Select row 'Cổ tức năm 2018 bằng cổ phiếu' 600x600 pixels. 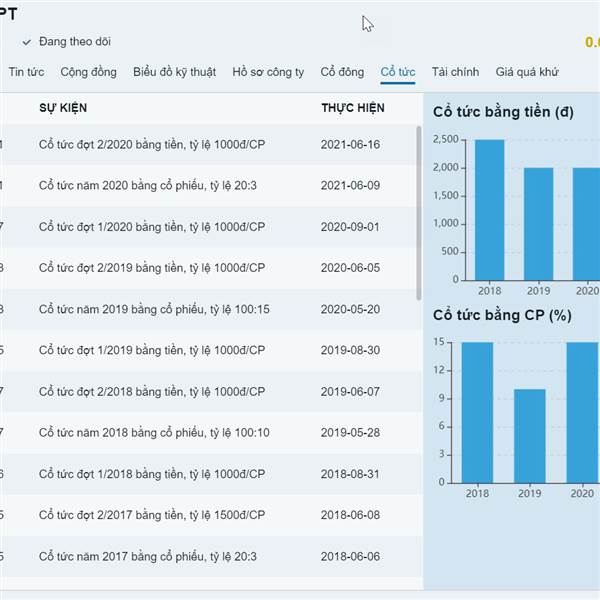(x=209, y=433)
